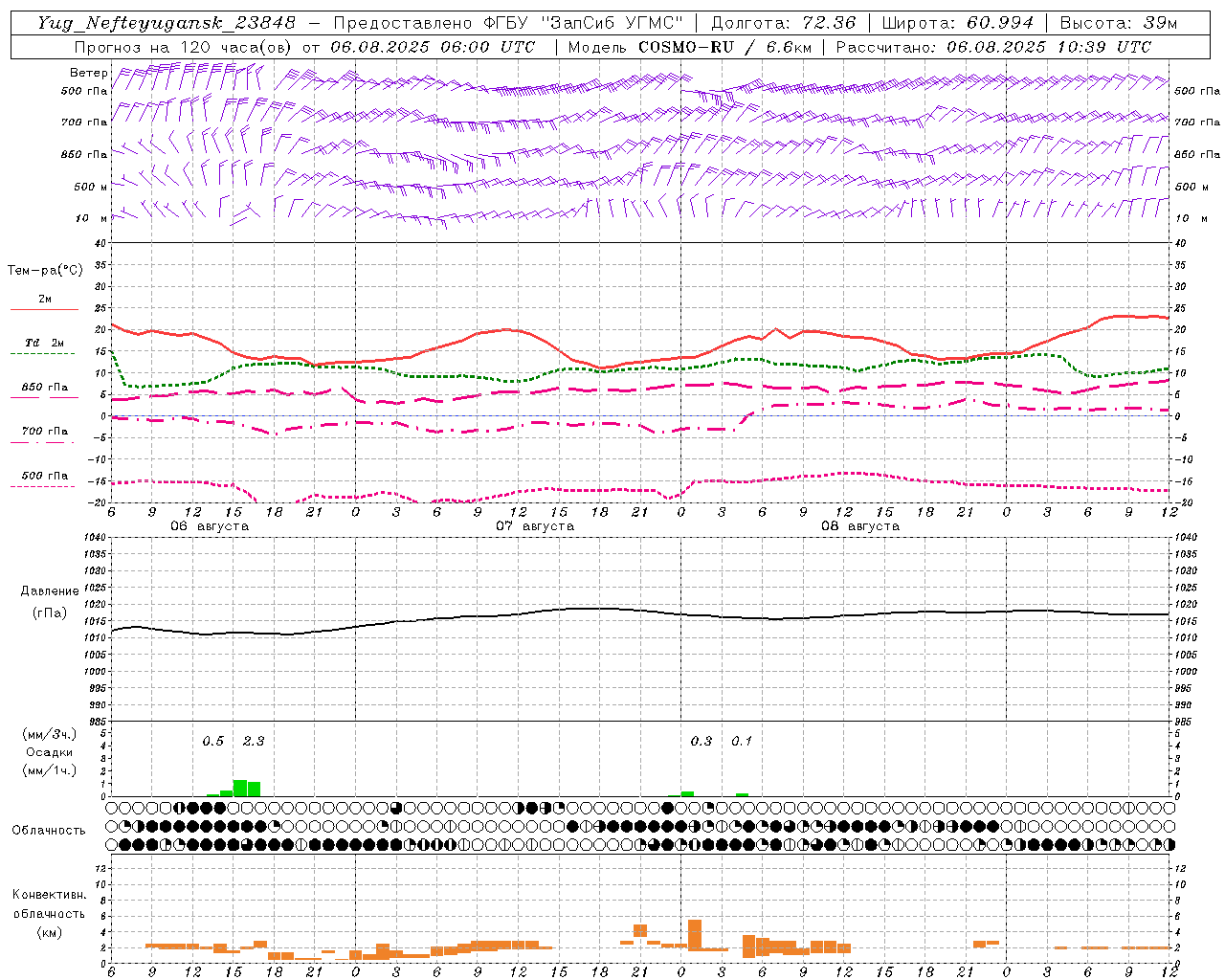This screenshot has height=980, width=1225.
Task: Click the (мм/3ч.) precipitation unit label
Action: [x=50, y=735]
